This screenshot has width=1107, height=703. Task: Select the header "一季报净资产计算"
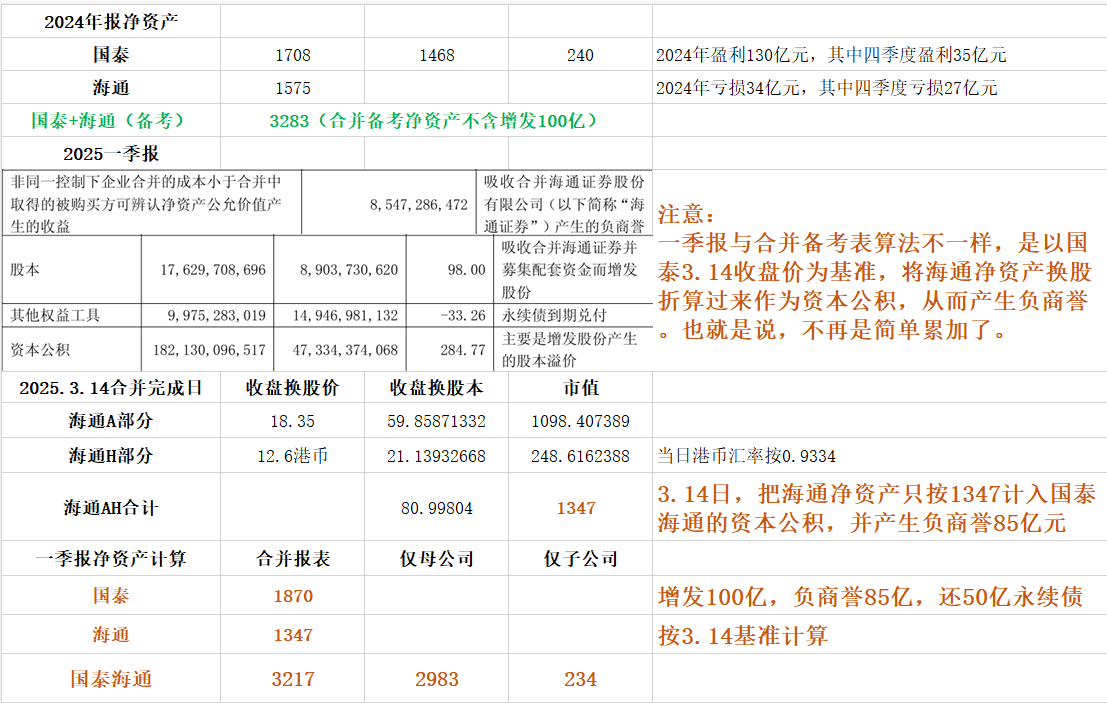(x=111, y=559)
